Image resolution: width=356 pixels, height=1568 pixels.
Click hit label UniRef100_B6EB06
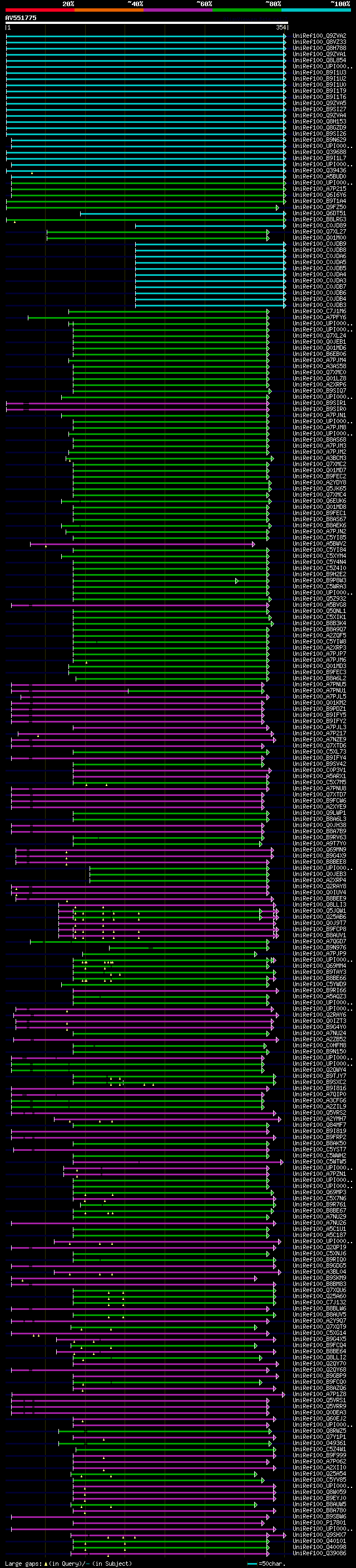[319, 354]
